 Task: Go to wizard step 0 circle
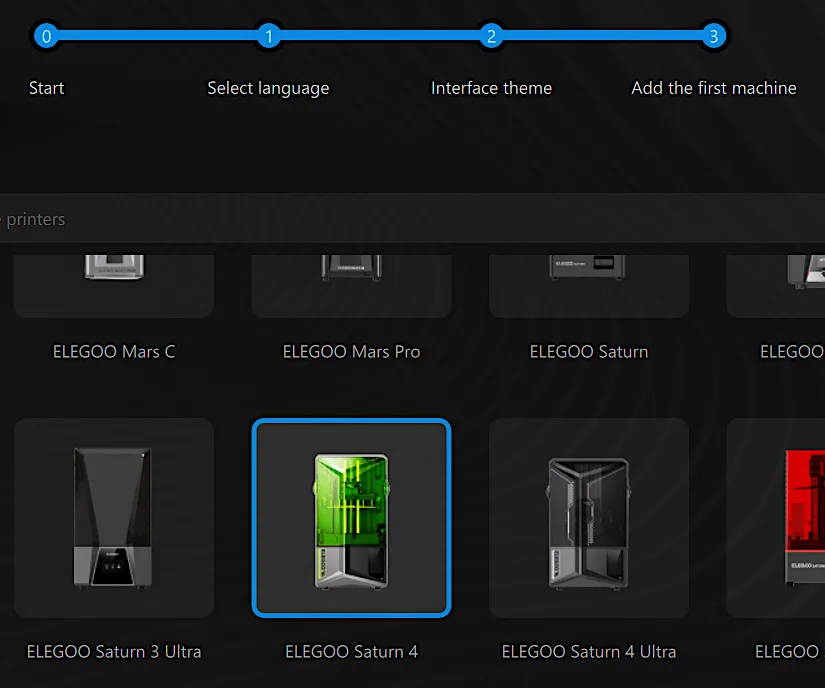pos(46,36)
